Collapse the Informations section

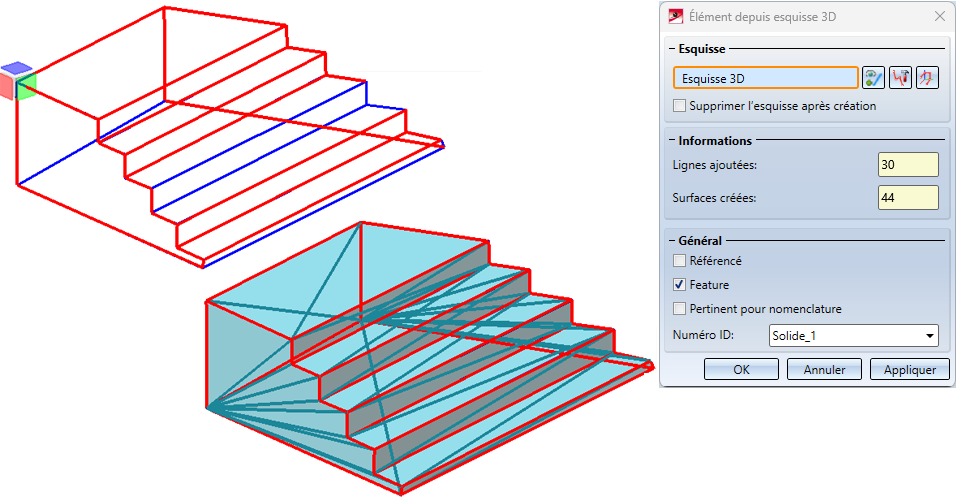[672, 141]
